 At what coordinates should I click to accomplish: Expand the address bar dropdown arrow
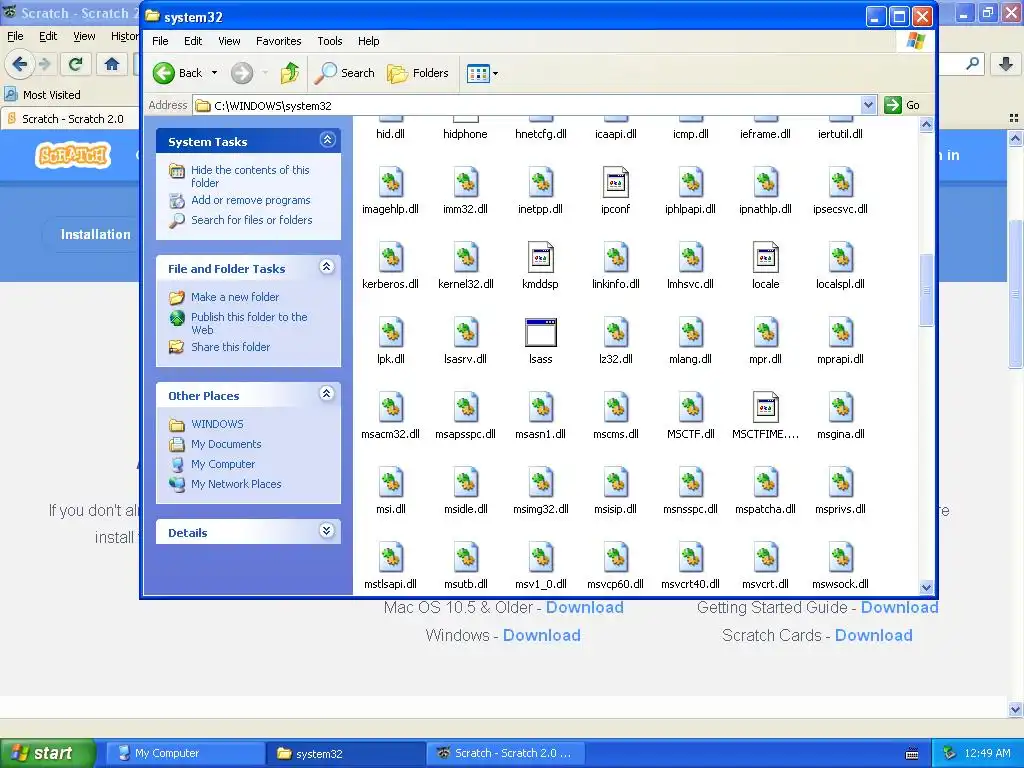pyautogui.click(x=868, y=105)
